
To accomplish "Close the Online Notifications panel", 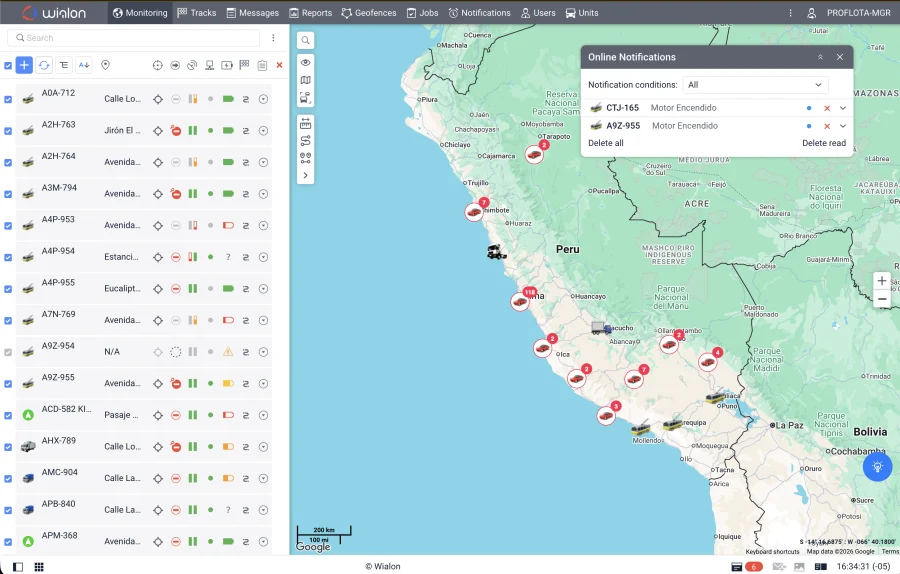I will tap(840, 57).
